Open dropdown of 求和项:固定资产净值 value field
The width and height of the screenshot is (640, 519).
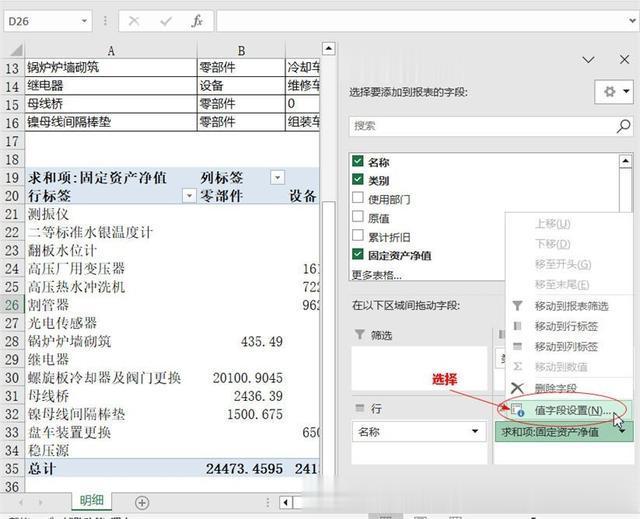point(624,432)
